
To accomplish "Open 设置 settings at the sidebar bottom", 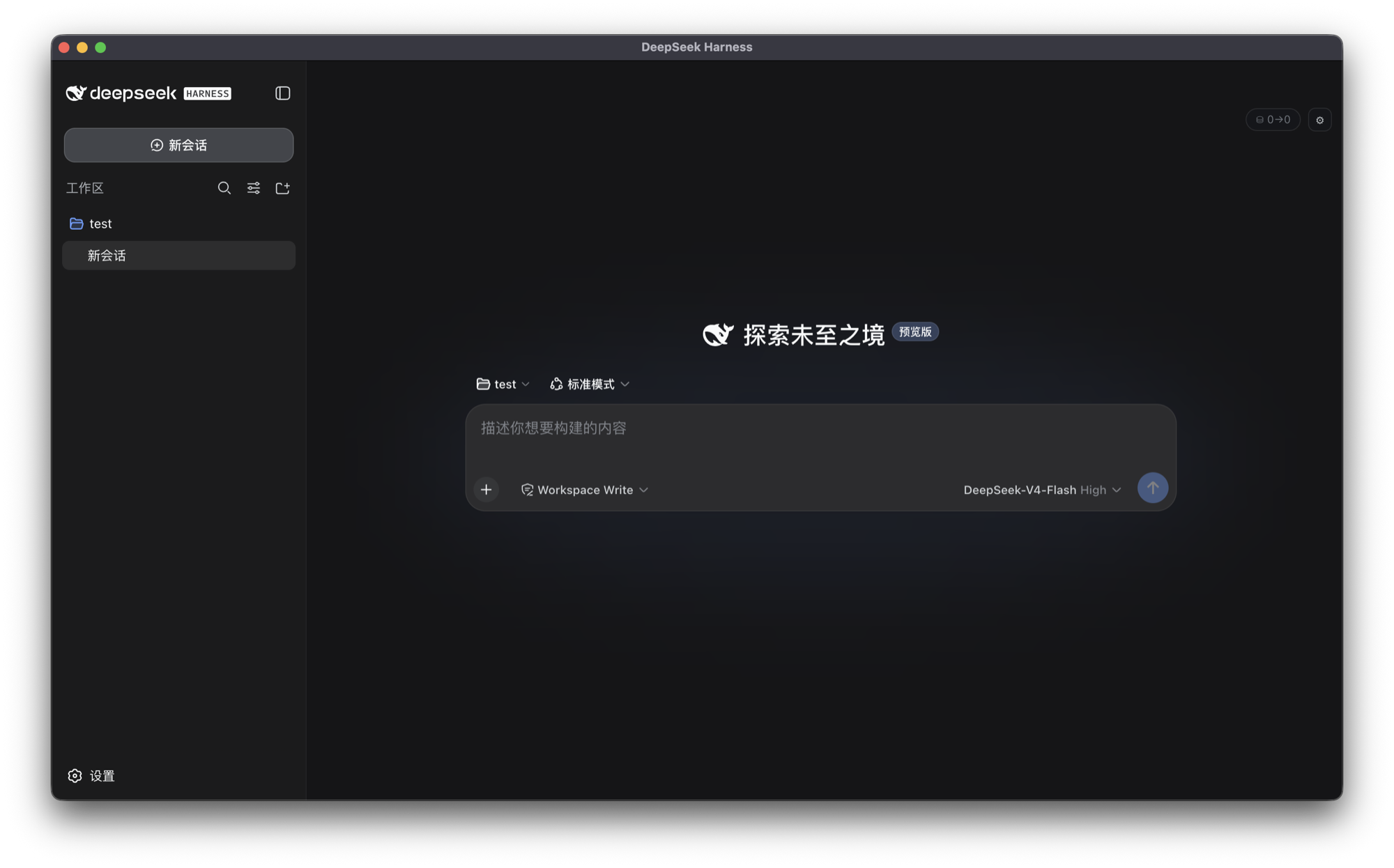I will (91, 775).
